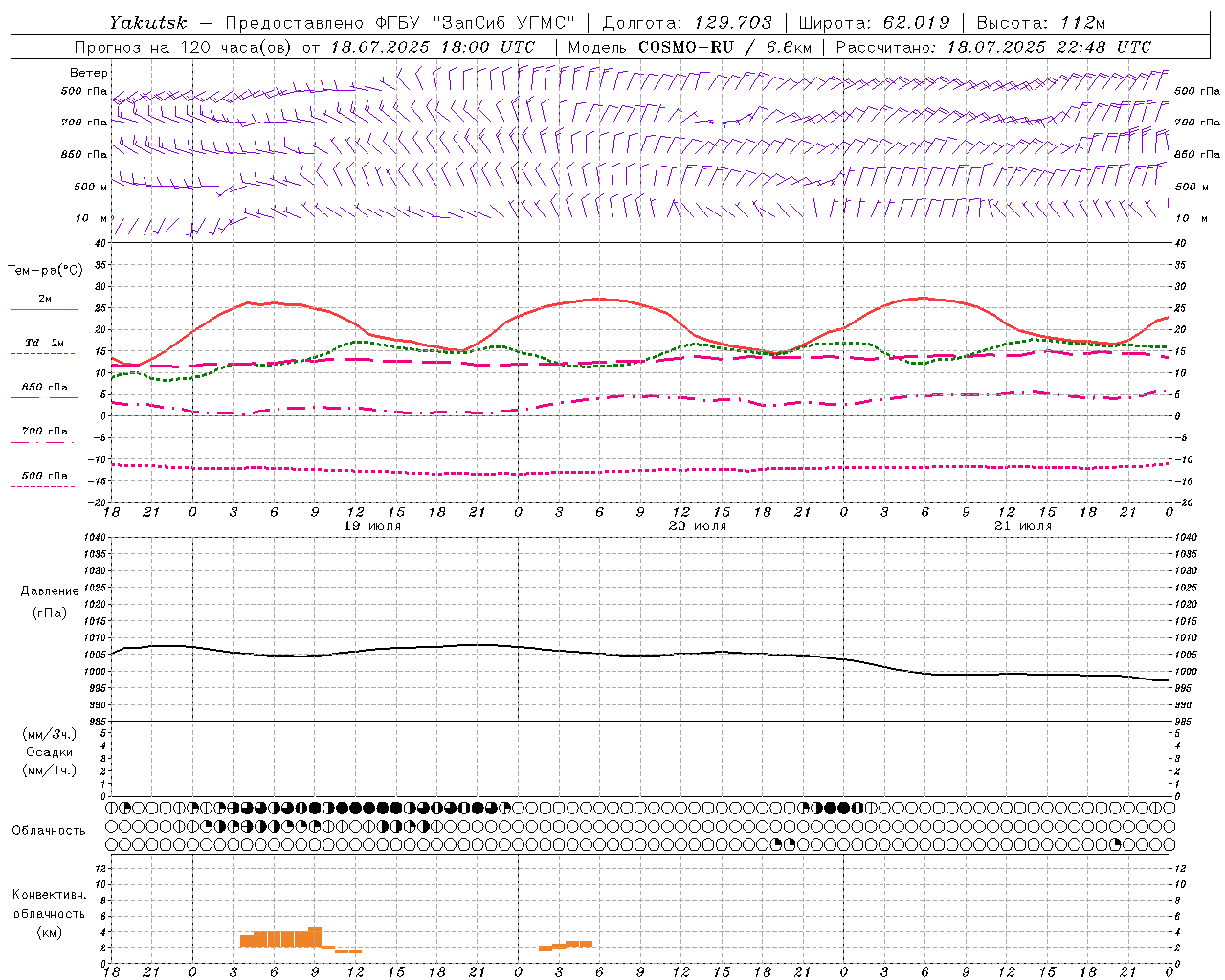Click the 21 июля date label

click(1023, 526)
